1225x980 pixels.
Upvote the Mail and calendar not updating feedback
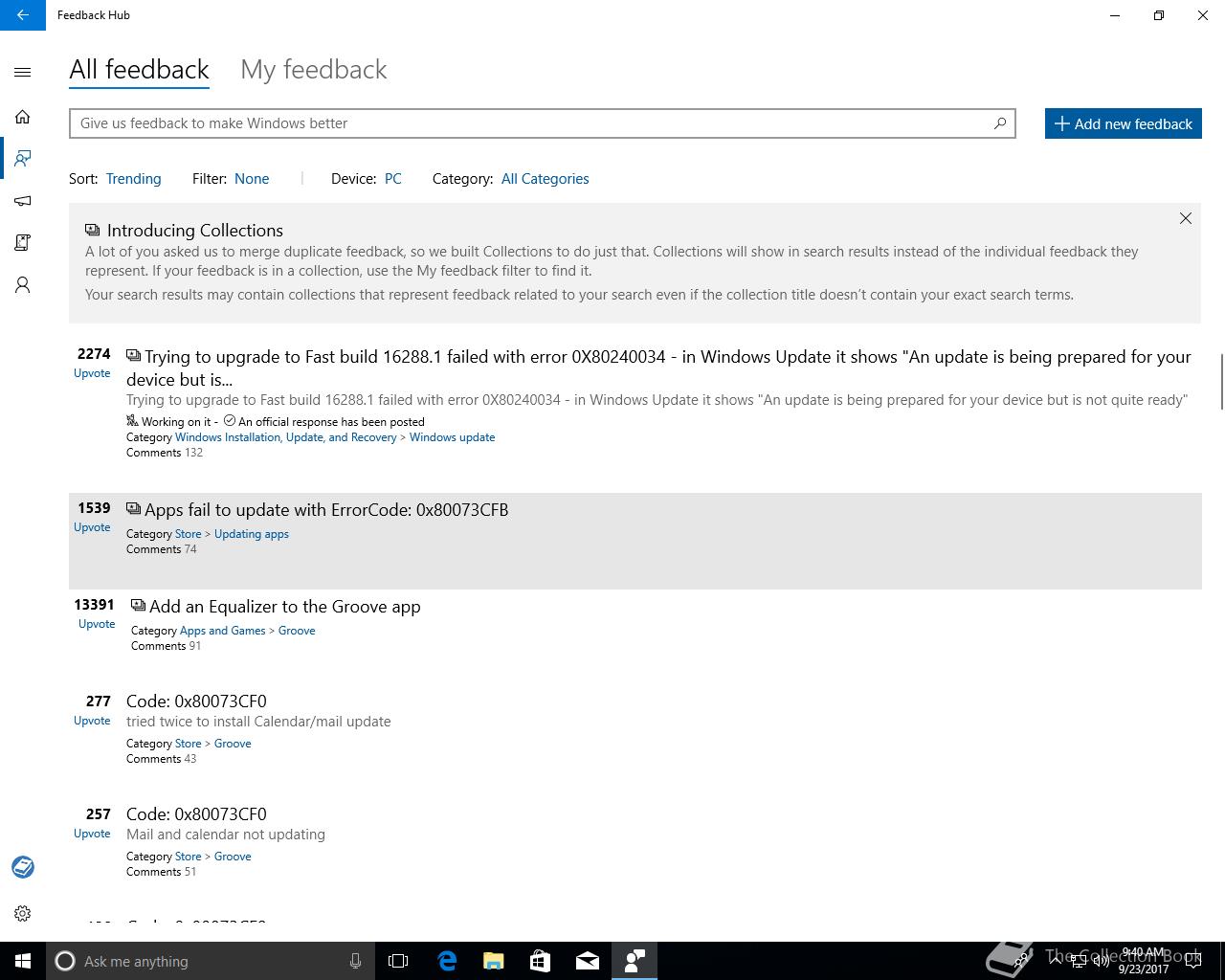coord(92,834)
